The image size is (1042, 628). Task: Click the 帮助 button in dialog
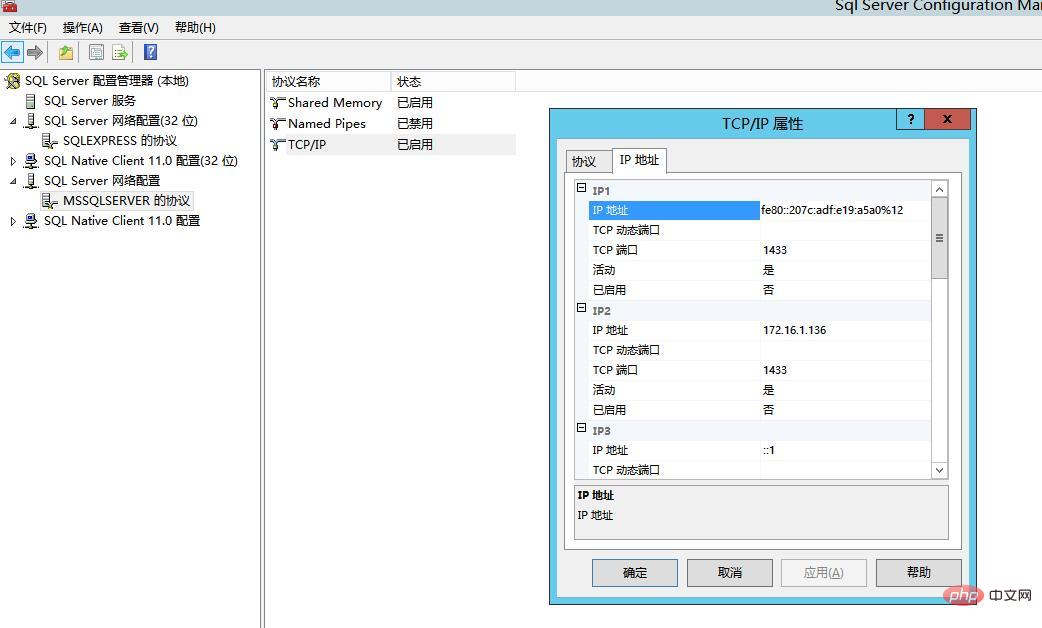[918, 573]
